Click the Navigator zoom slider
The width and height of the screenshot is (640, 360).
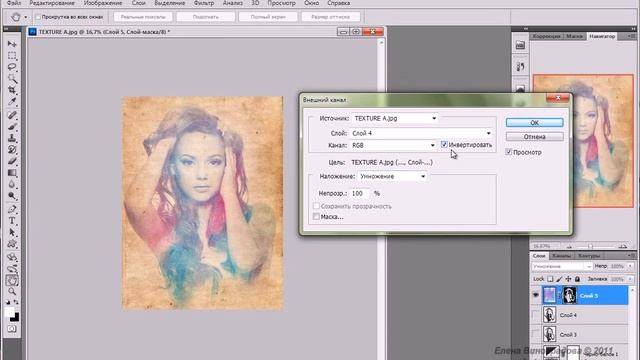click(x=590, y=246)
